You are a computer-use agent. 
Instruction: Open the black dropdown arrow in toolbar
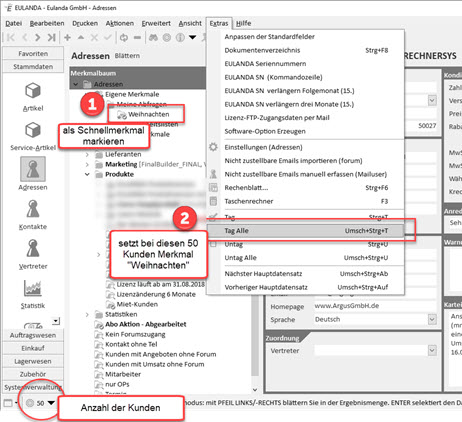pos(193,37)
